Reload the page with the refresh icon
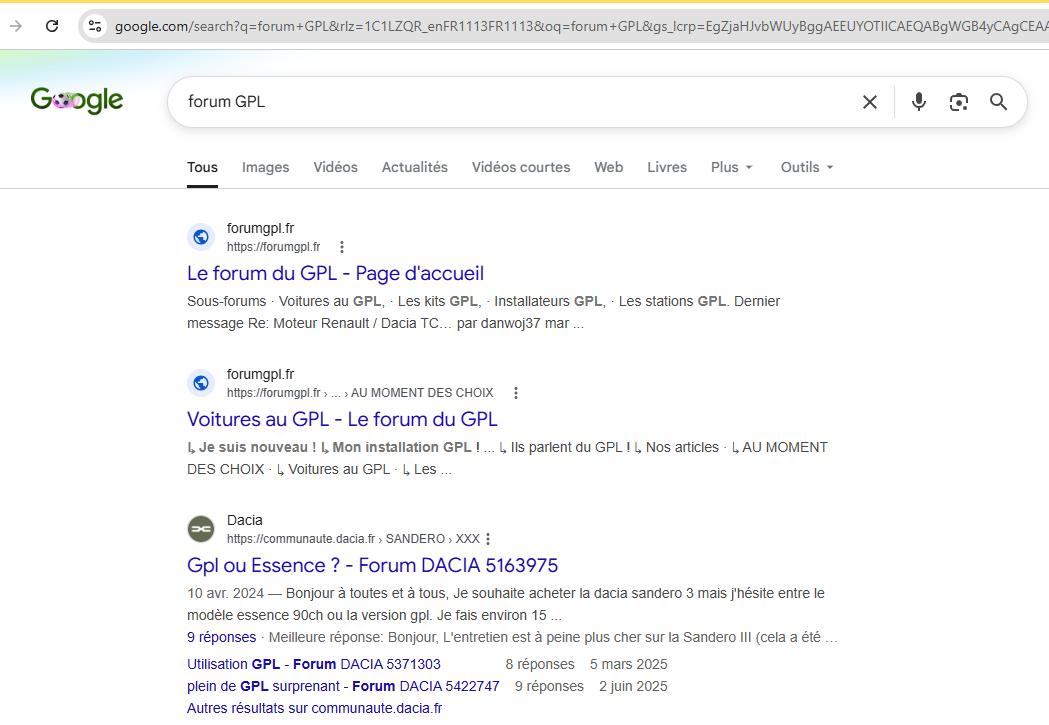 coord(52,26)
